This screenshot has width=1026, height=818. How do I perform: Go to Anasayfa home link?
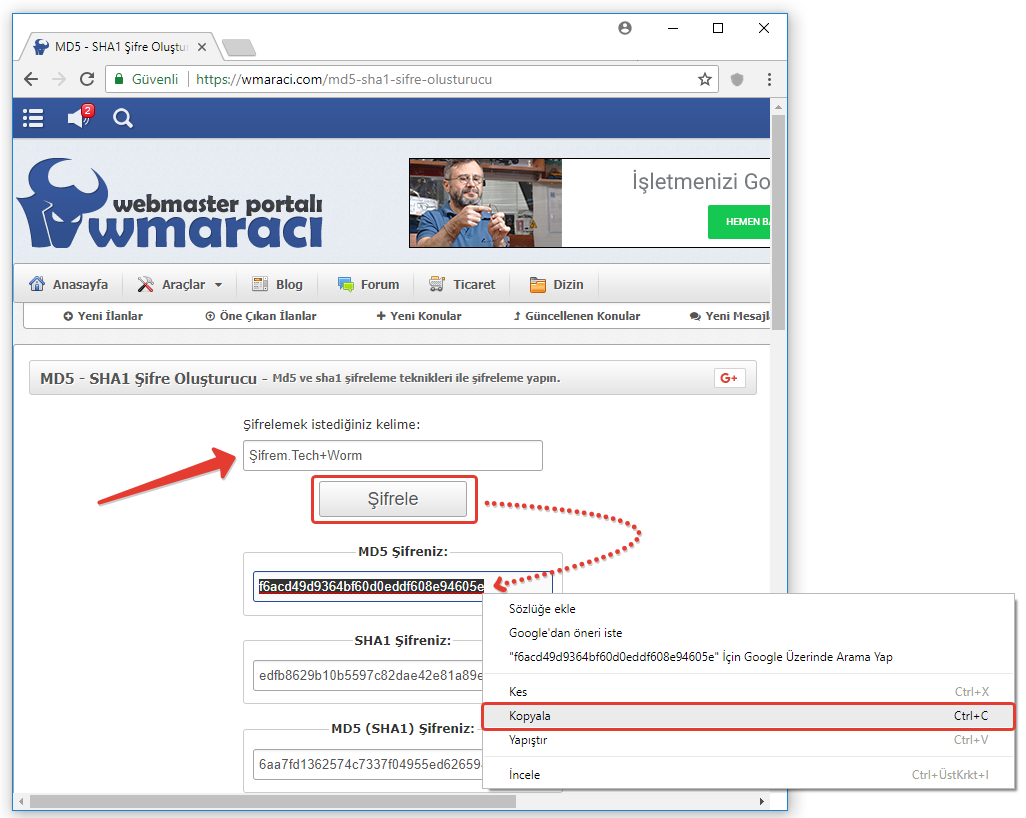click(x=68, y=284)
